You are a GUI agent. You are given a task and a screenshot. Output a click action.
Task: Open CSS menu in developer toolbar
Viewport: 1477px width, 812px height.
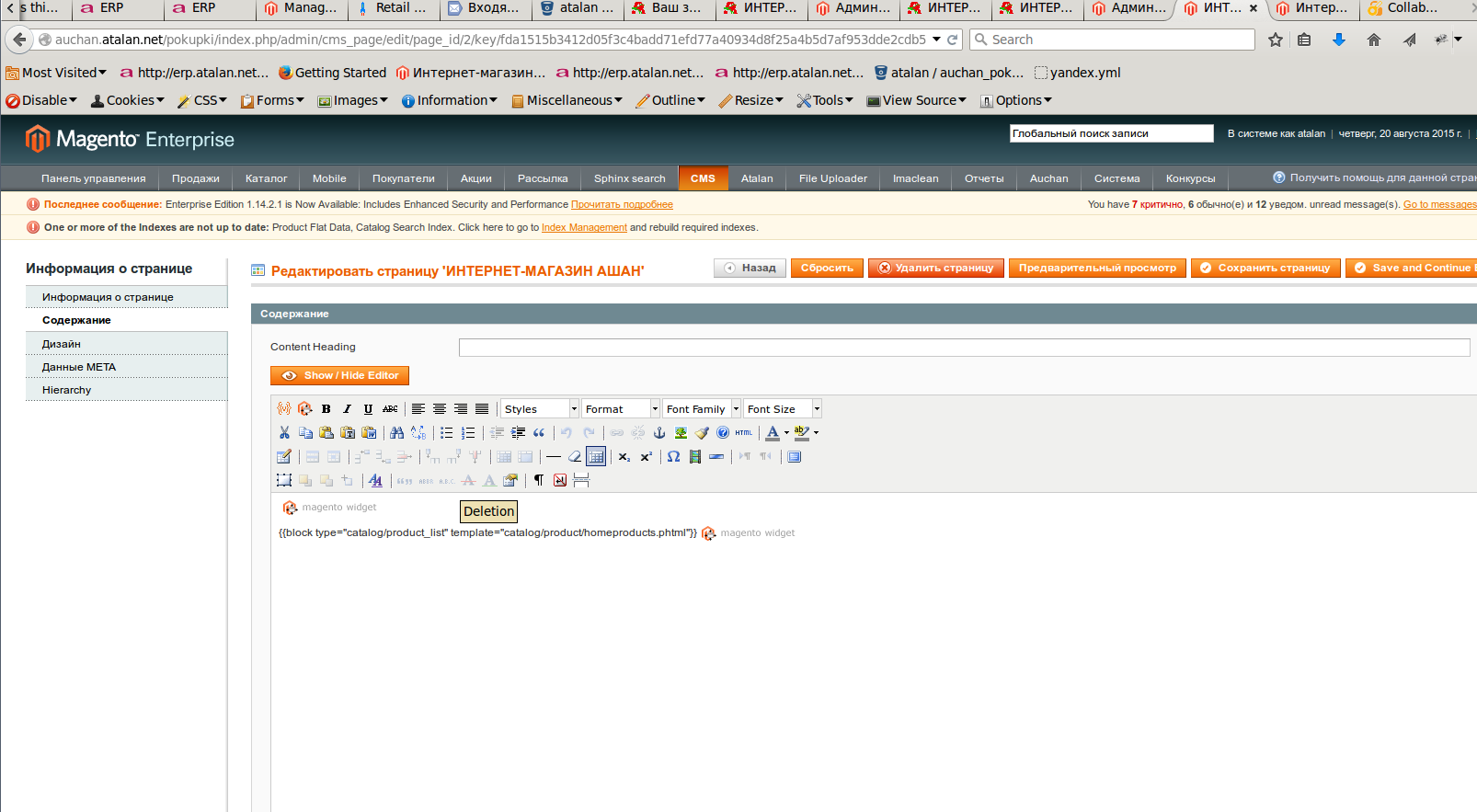pos(202,100)
